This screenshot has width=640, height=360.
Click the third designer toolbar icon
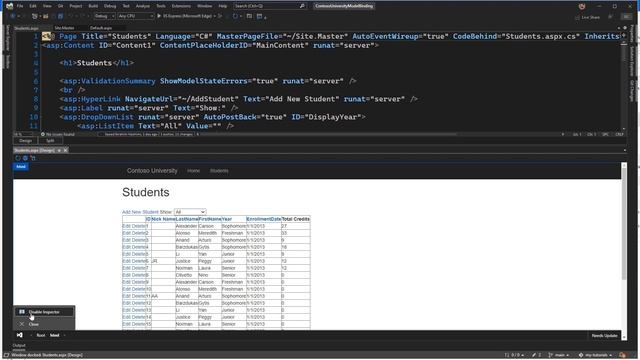33,158
